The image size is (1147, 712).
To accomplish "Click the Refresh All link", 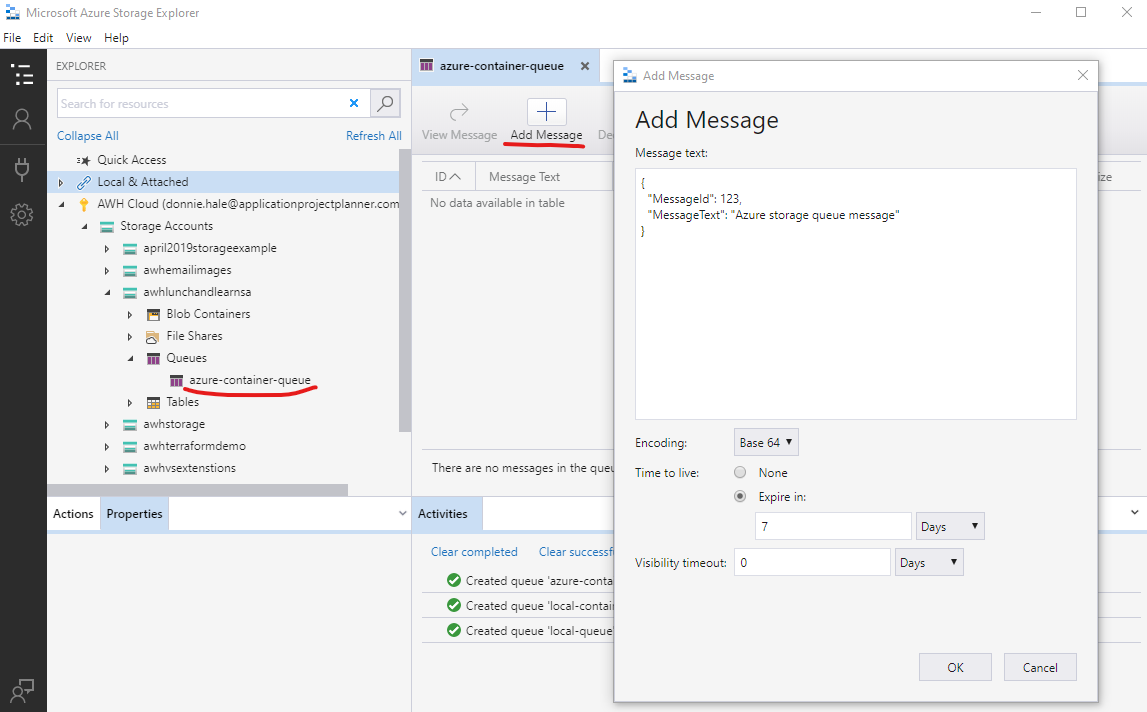I will click(x=374, y=136).
